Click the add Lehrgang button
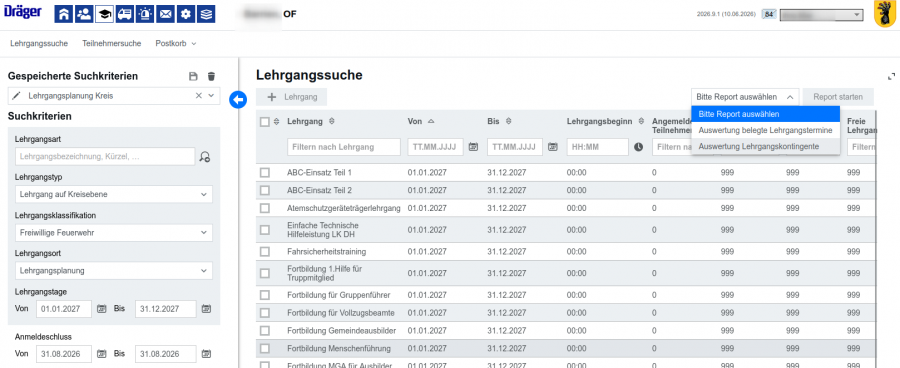 292,97
